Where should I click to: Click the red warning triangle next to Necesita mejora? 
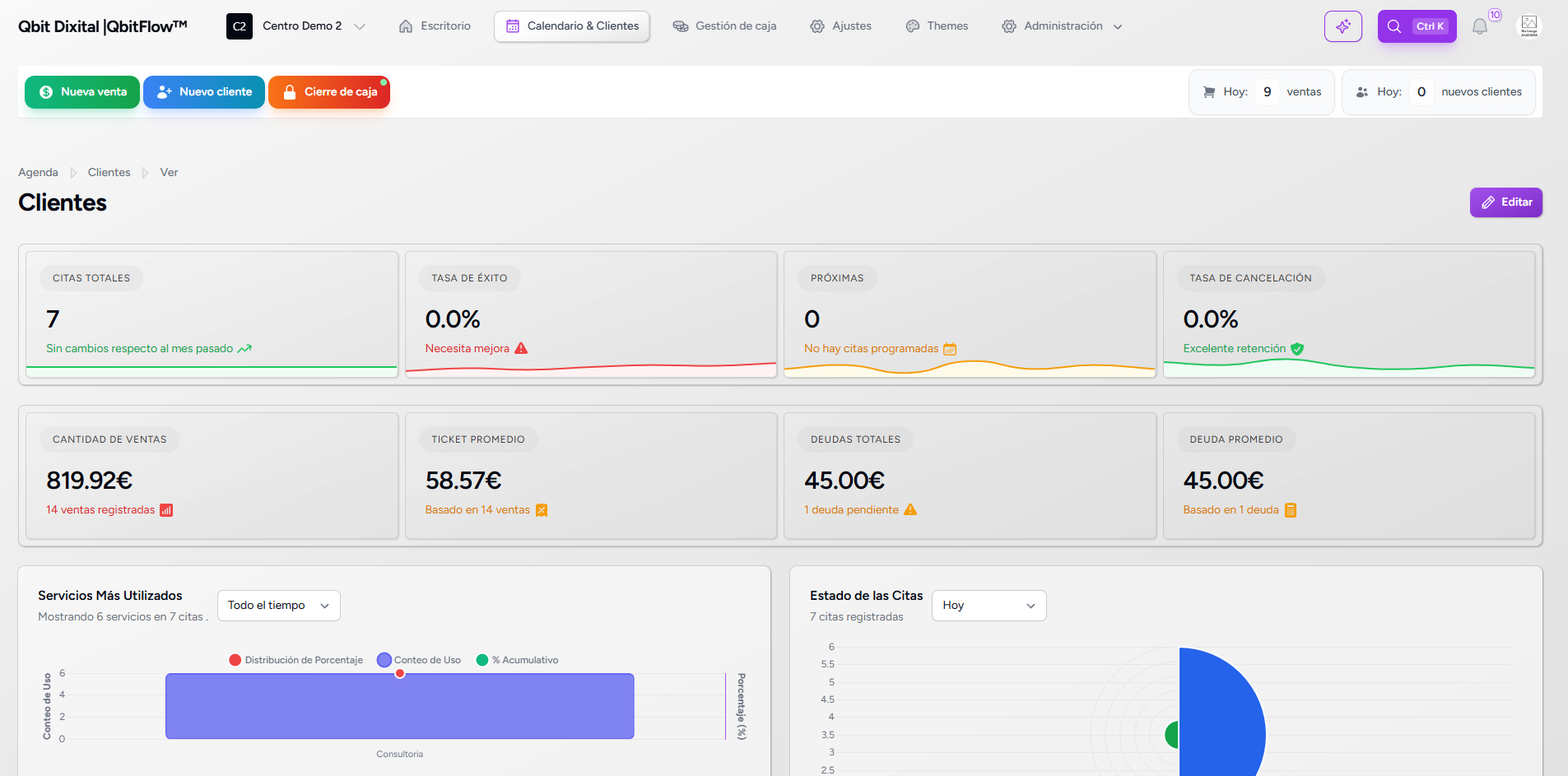[521, 349]
